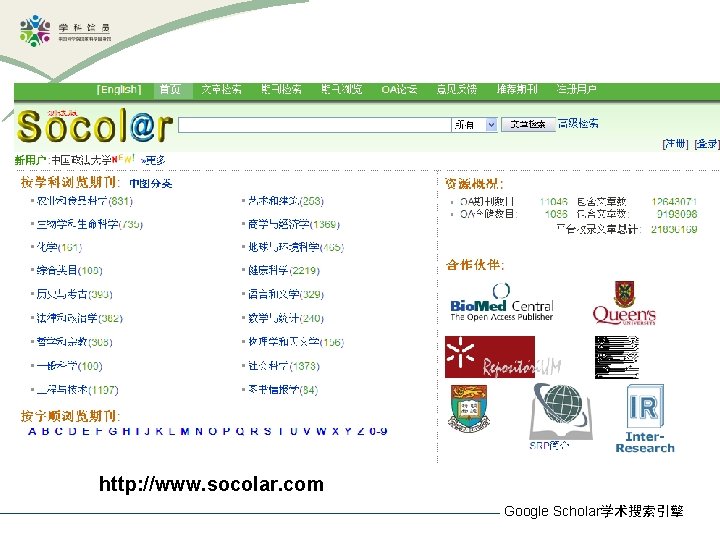Browse journals starting with letter Z

[x=361, y=432]
